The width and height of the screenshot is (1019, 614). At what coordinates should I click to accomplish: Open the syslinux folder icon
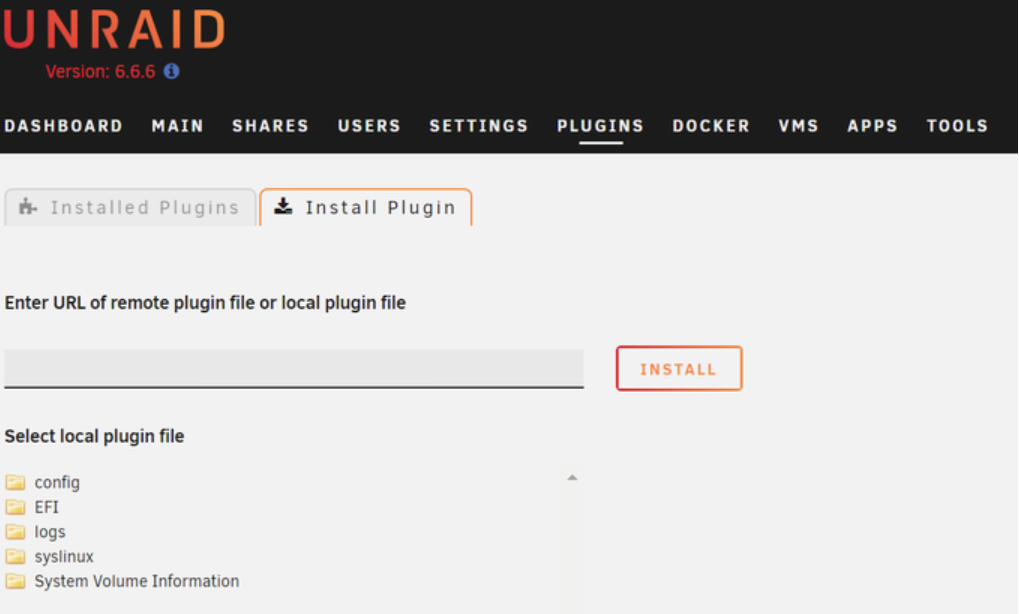point(15,557)
